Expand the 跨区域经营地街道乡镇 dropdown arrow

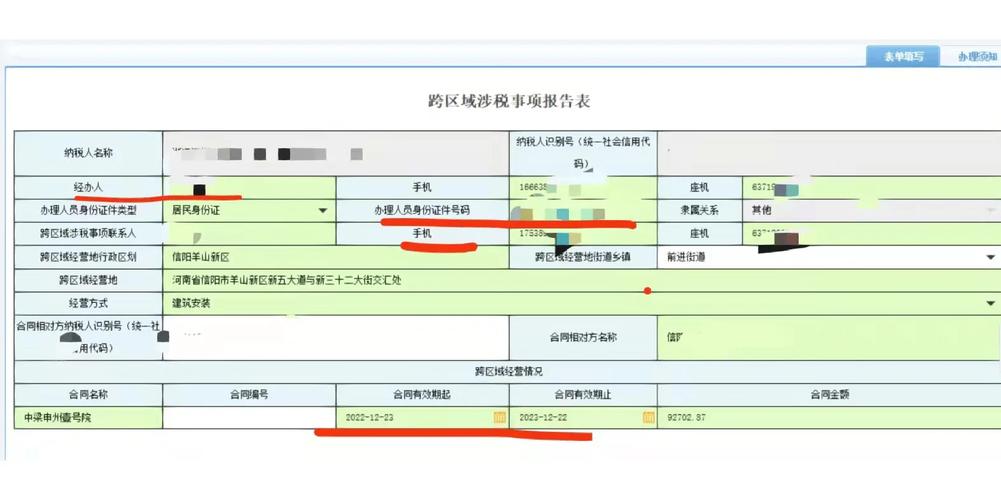(x=990, y=257)
